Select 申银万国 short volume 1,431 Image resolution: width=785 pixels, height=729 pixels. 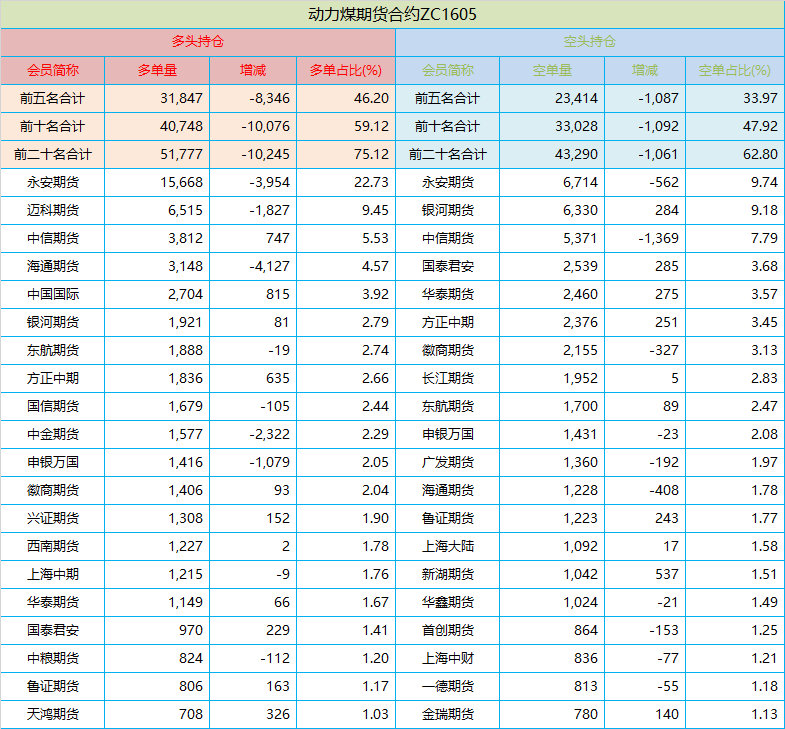(x=580, y=435)
